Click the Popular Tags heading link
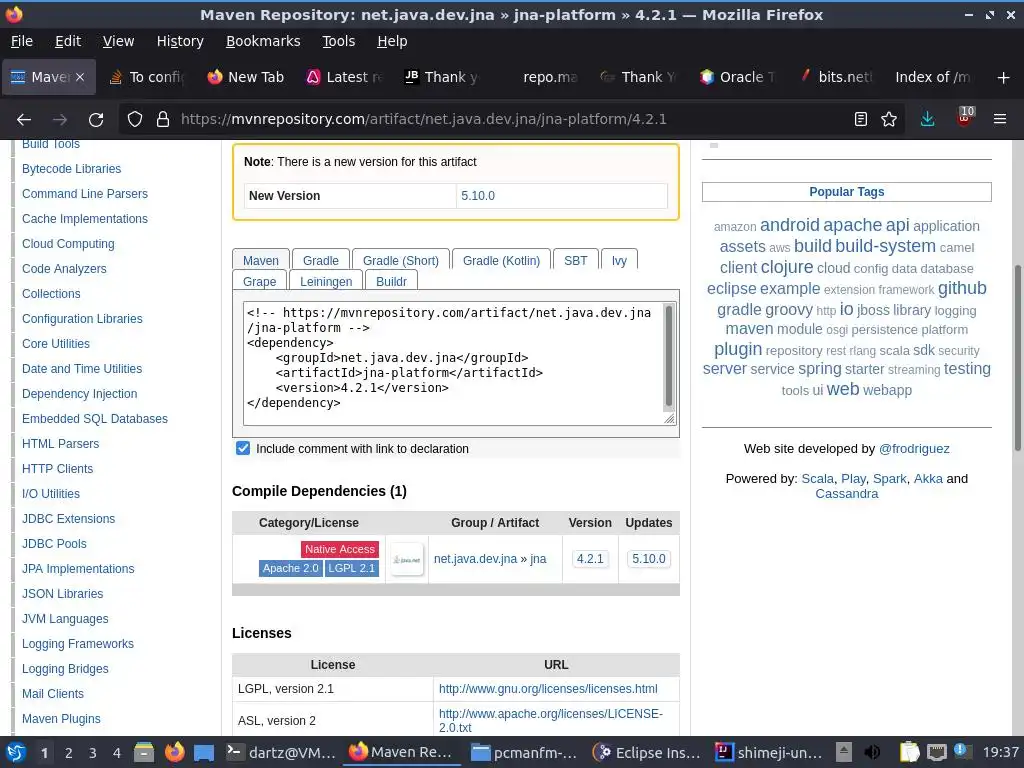Viewport: 1024px width, 768px height. click(846, 192)
